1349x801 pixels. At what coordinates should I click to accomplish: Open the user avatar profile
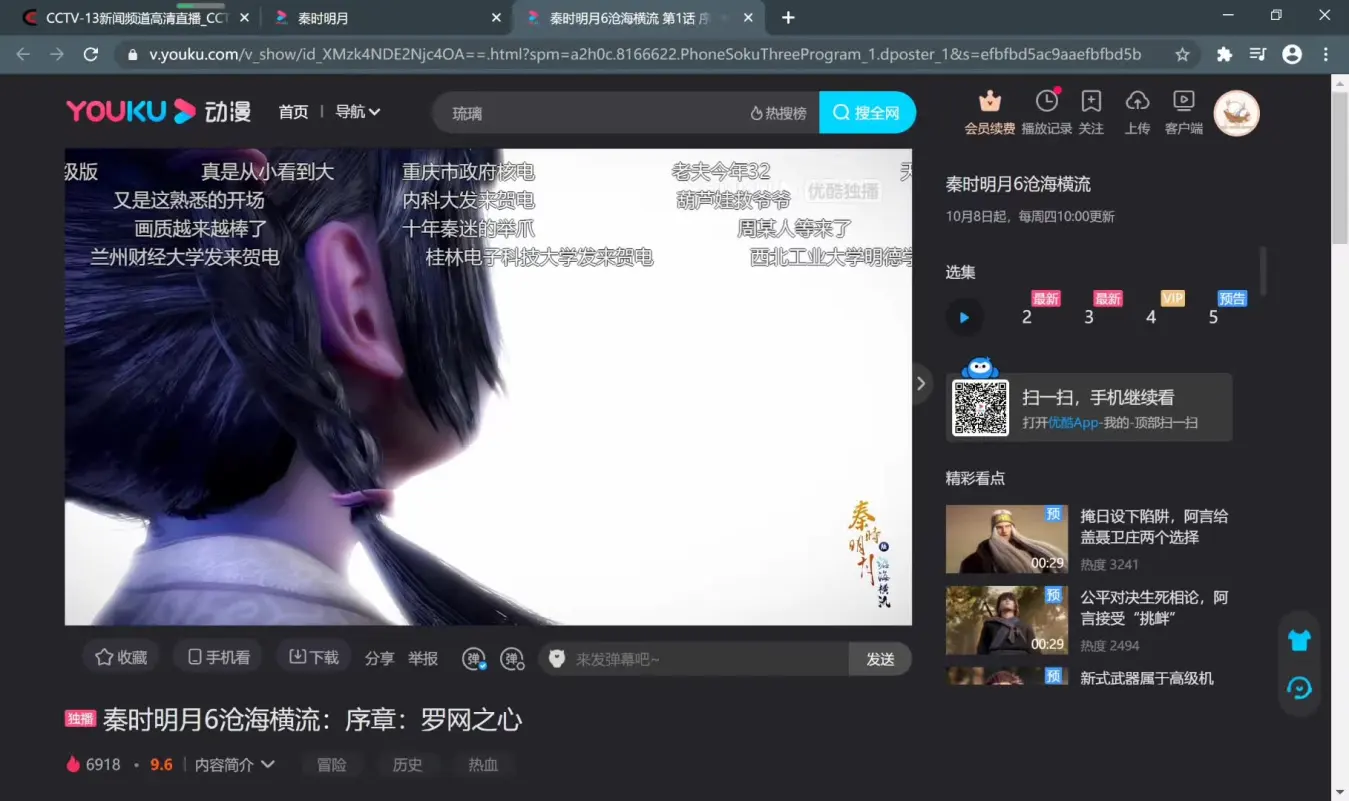1236,113
